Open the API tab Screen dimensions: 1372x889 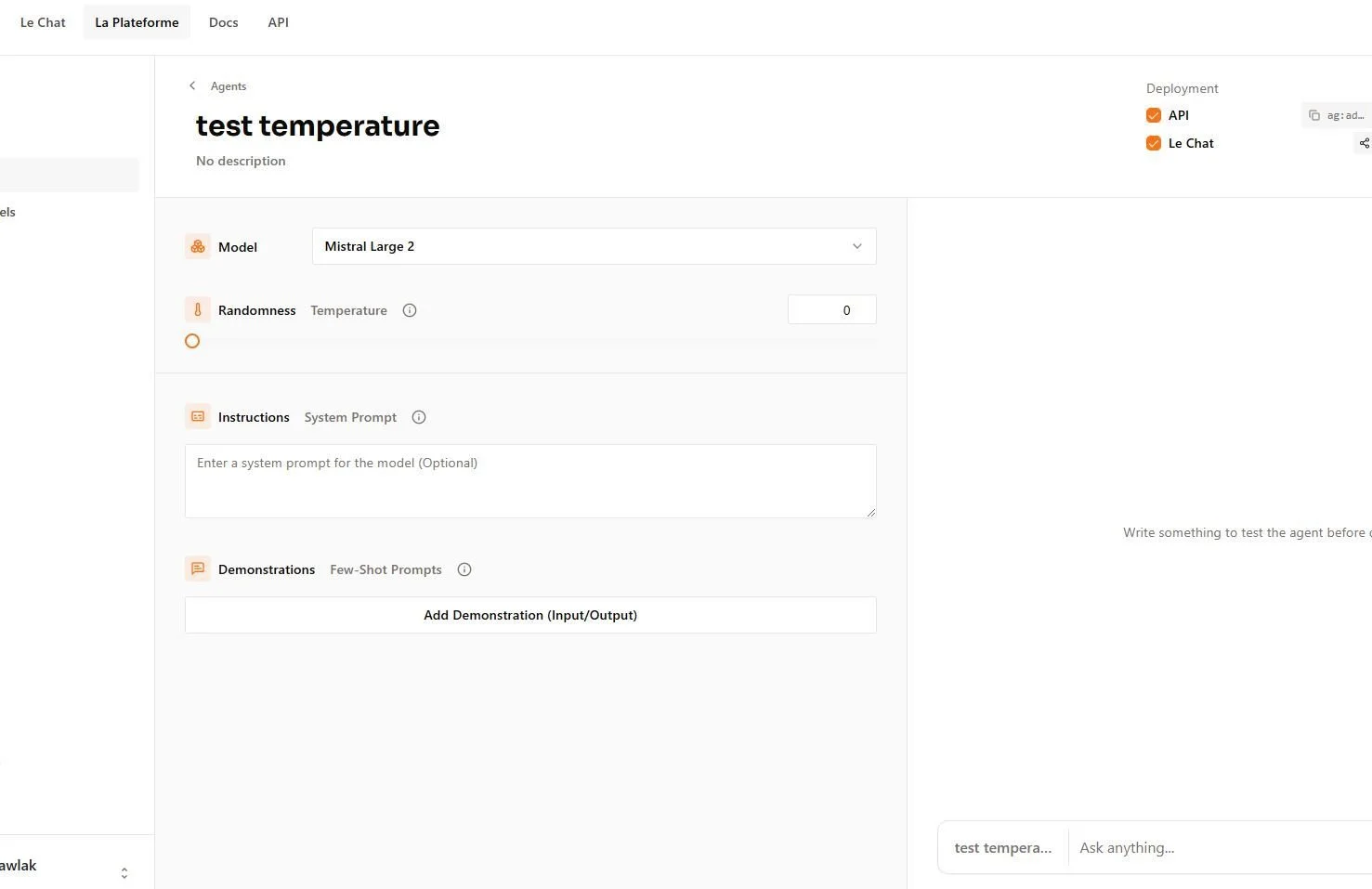pos(278,22)
